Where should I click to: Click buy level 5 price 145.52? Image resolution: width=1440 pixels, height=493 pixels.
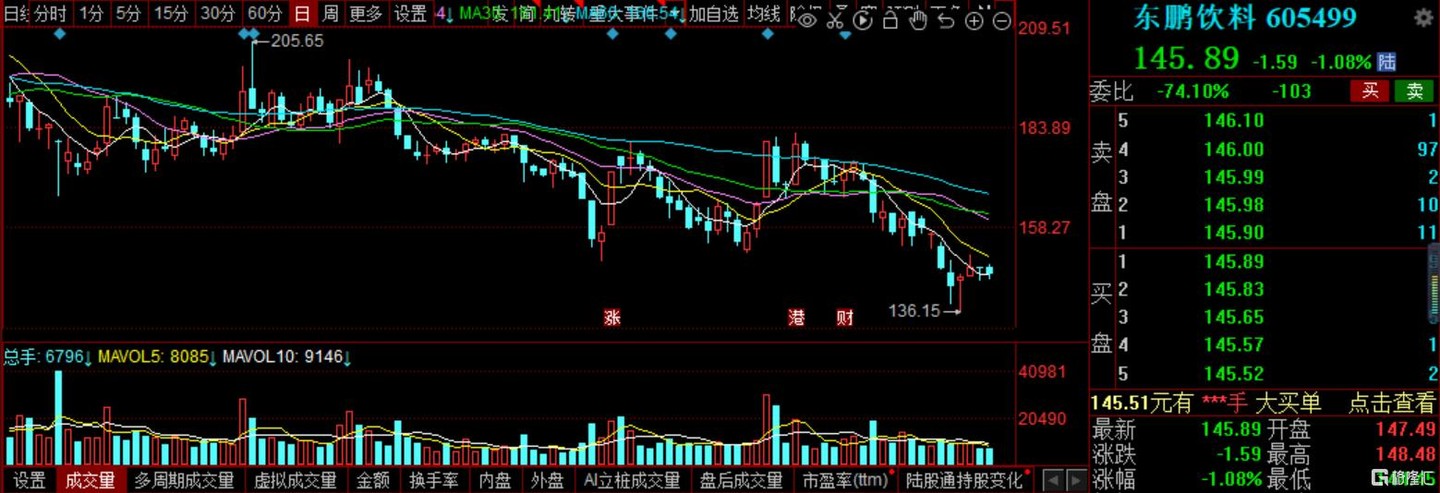(1234, 373)
